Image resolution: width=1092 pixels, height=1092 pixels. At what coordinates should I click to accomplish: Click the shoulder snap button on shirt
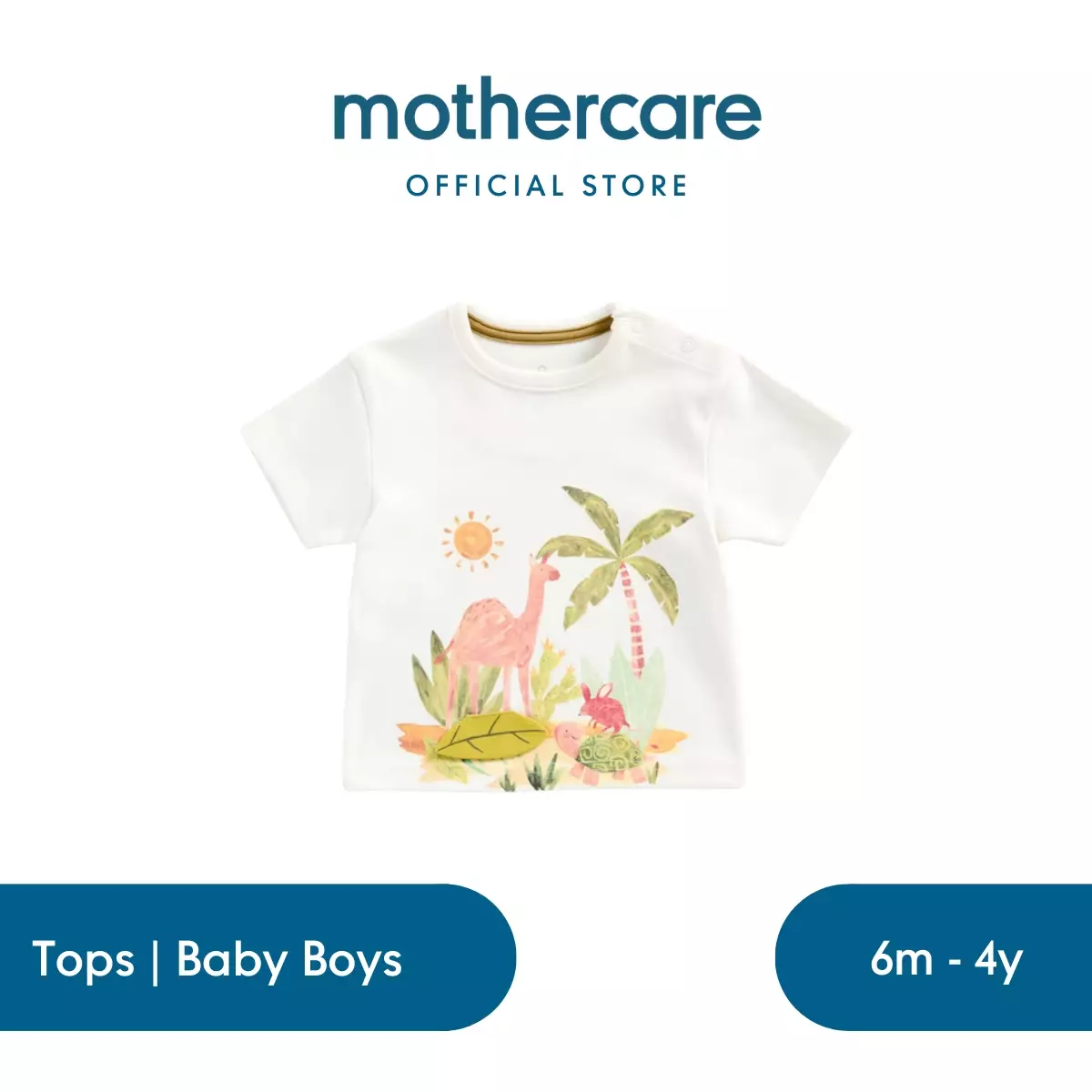[685, 344]
